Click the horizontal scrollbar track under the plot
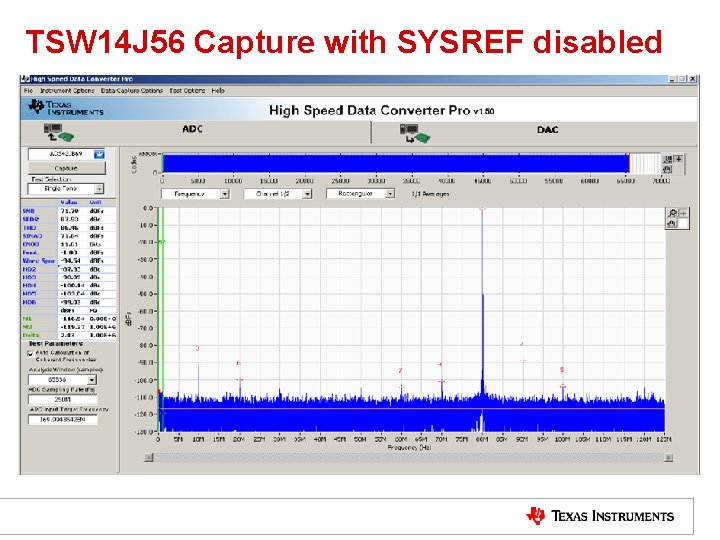Image resolution: width=720 pixels, height=540 pixels. pos(409,458)
